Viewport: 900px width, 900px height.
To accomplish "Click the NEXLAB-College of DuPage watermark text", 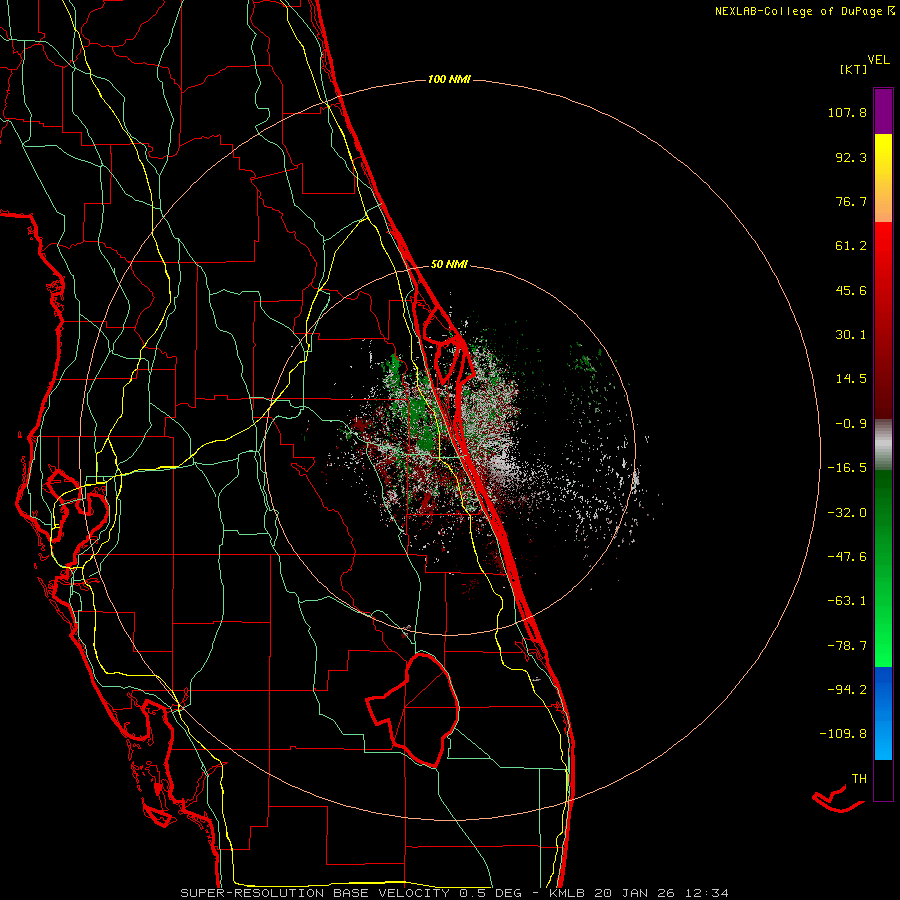I will point(804,11).
